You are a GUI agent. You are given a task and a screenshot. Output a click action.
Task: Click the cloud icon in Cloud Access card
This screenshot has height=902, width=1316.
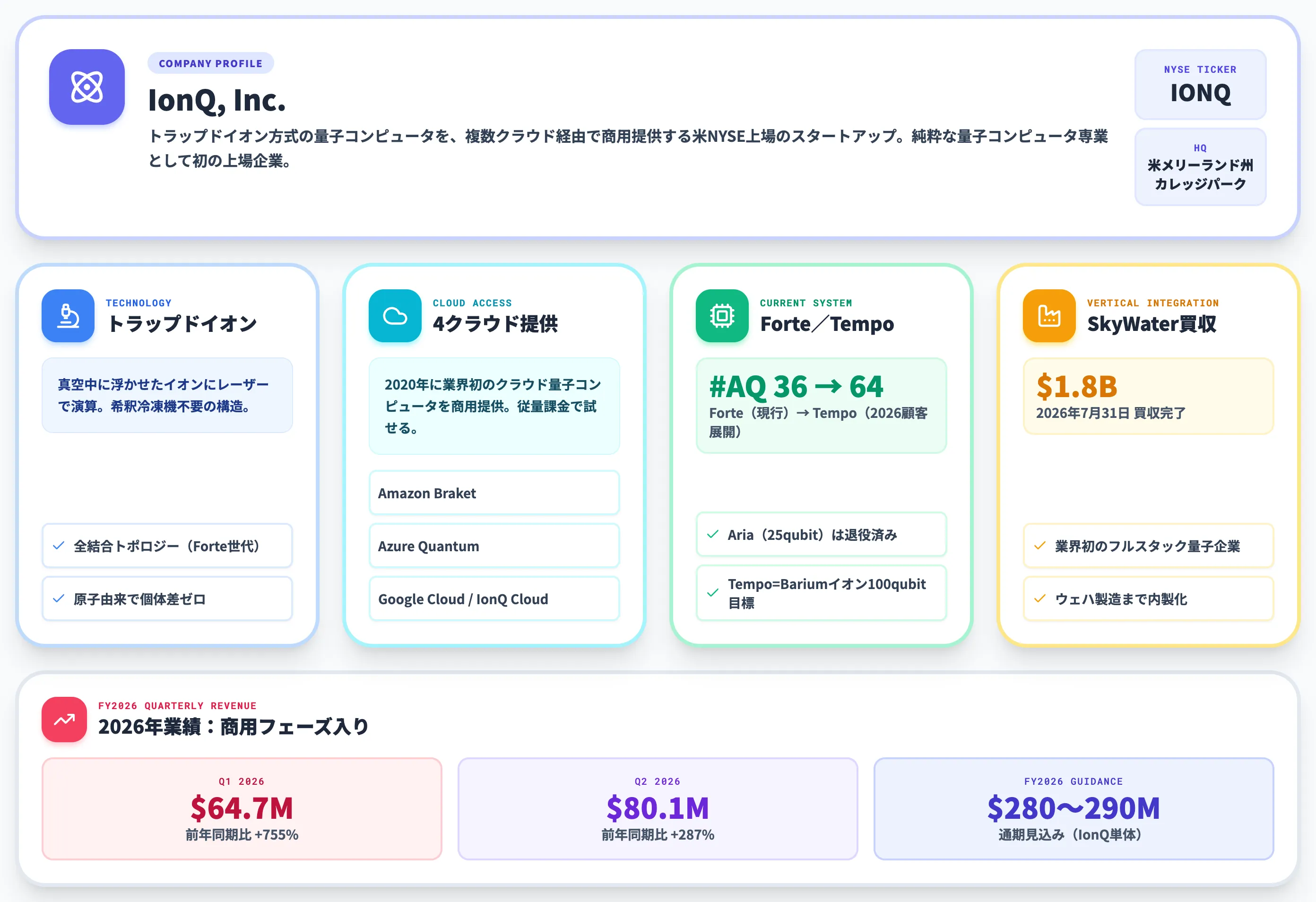[x=395, y=315]
